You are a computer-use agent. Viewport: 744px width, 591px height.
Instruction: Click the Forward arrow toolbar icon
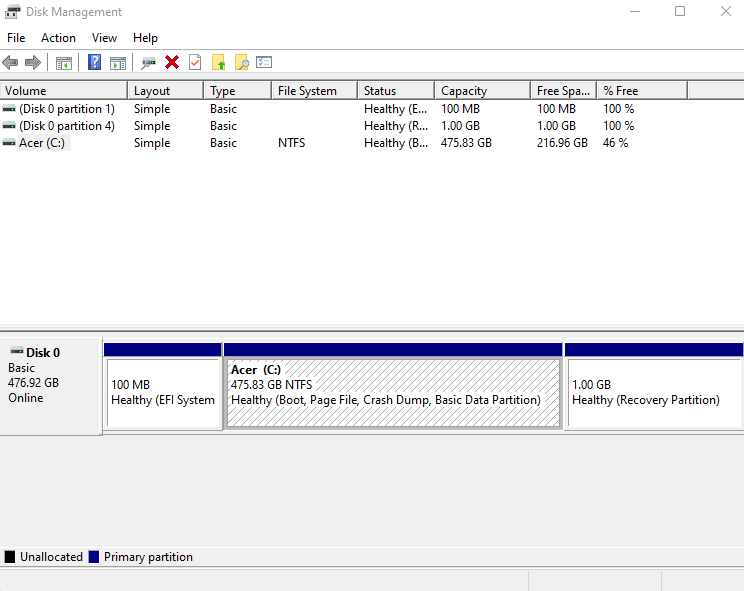coord(33,63)
